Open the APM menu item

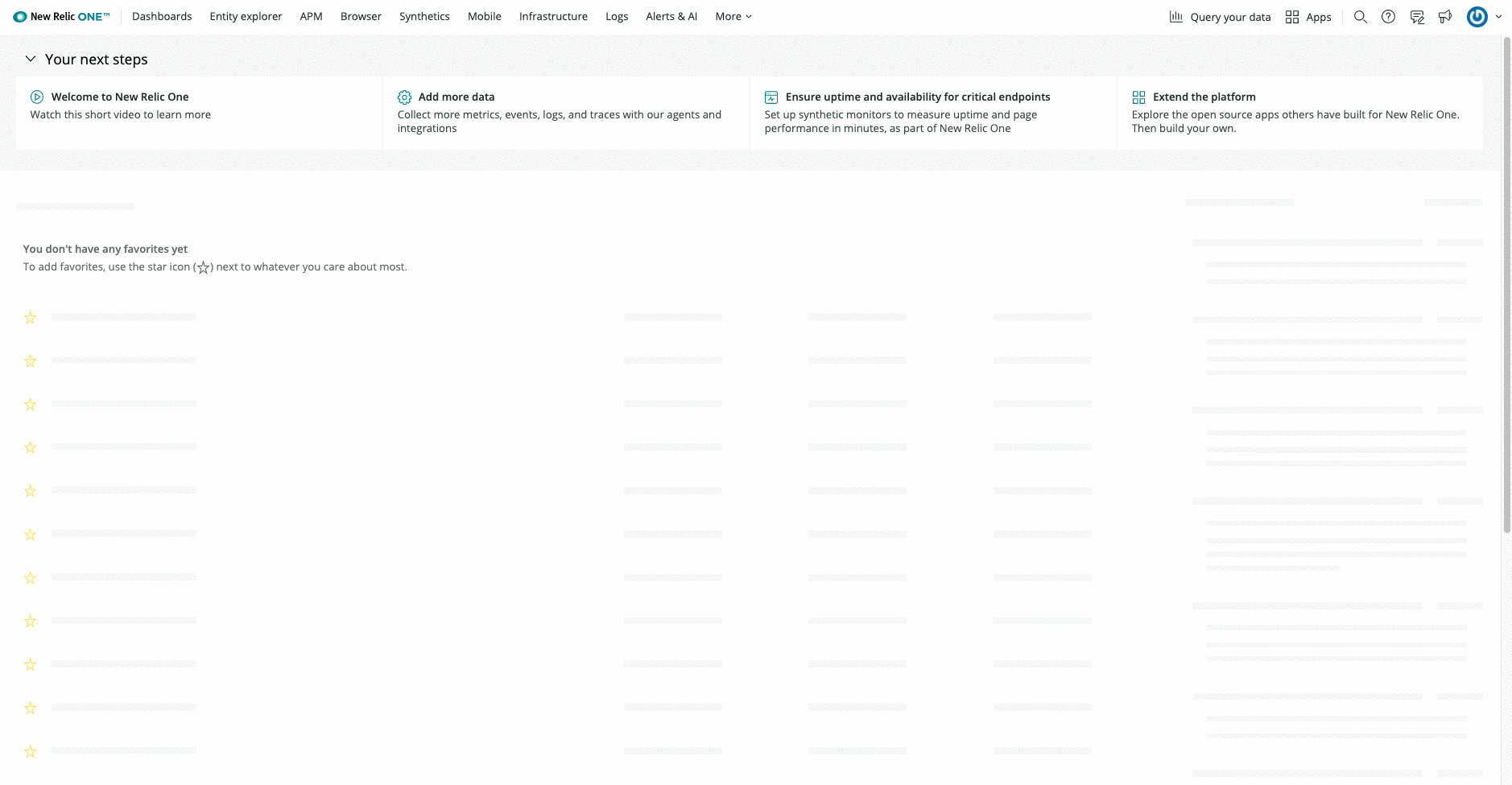point(311,16)
